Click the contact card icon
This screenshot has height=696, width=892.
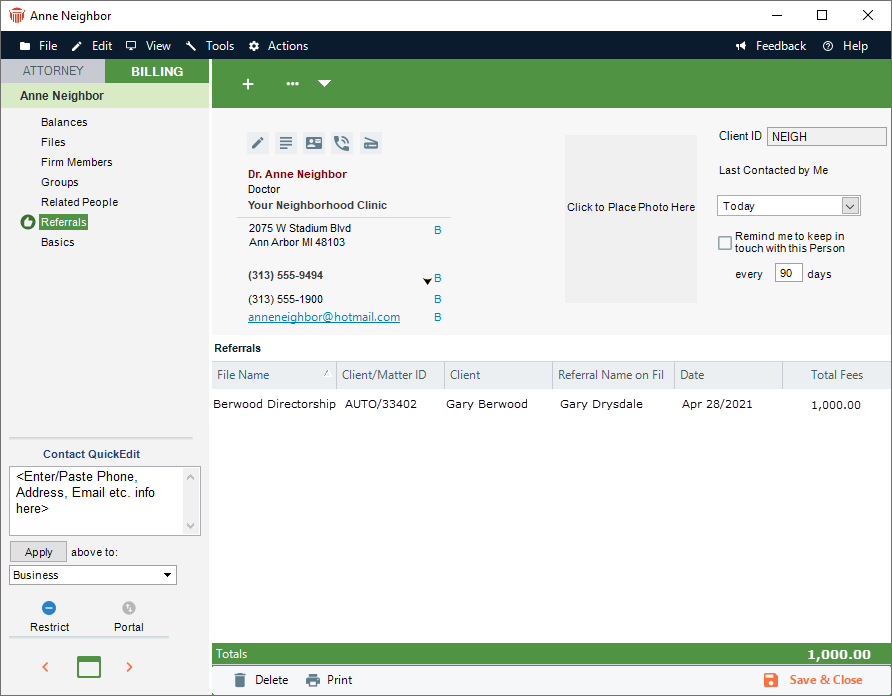pos(314,143)
